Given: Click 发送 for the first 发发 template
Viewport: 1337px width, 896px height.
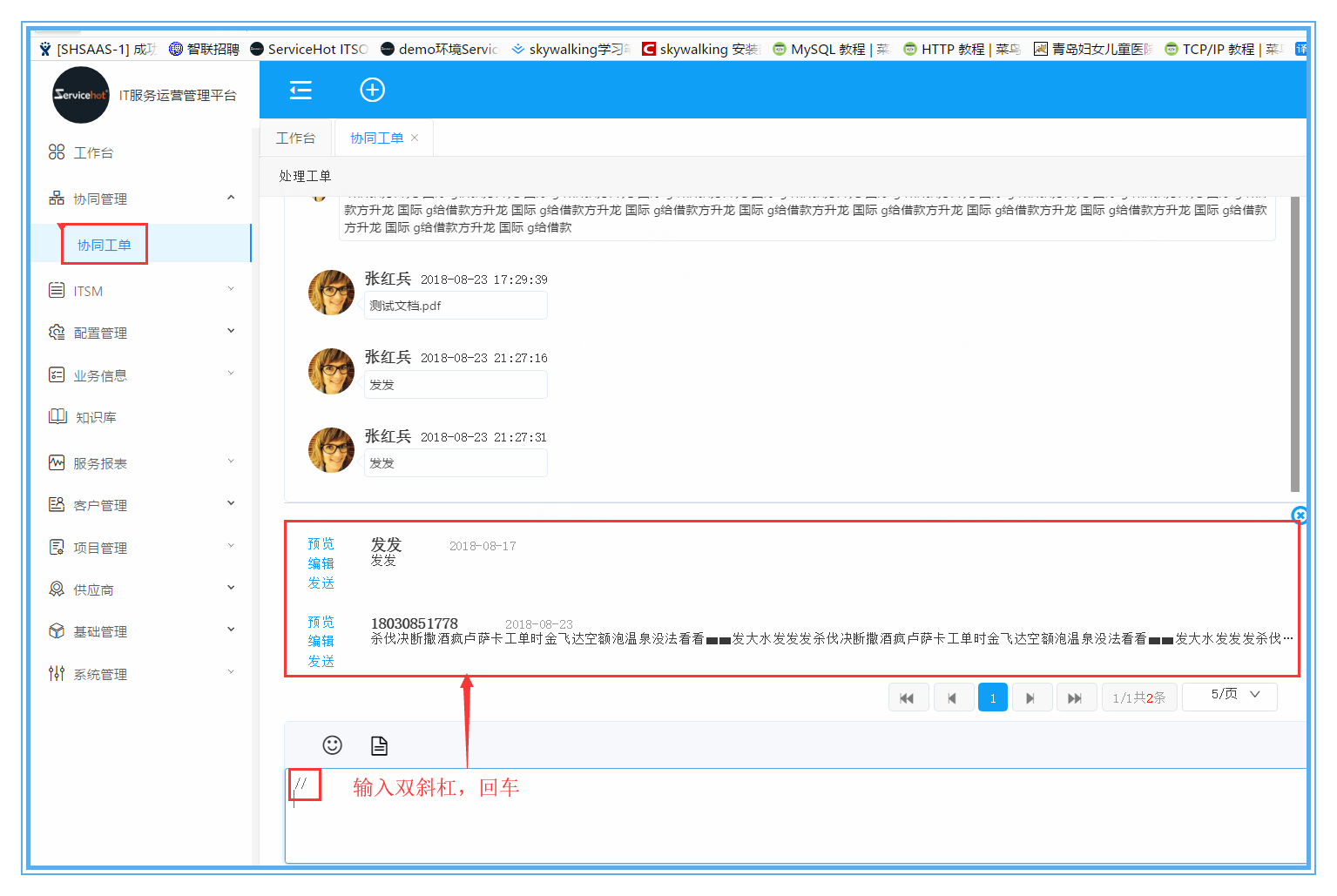Looking at the screenshot, I should tap(321, 583).
